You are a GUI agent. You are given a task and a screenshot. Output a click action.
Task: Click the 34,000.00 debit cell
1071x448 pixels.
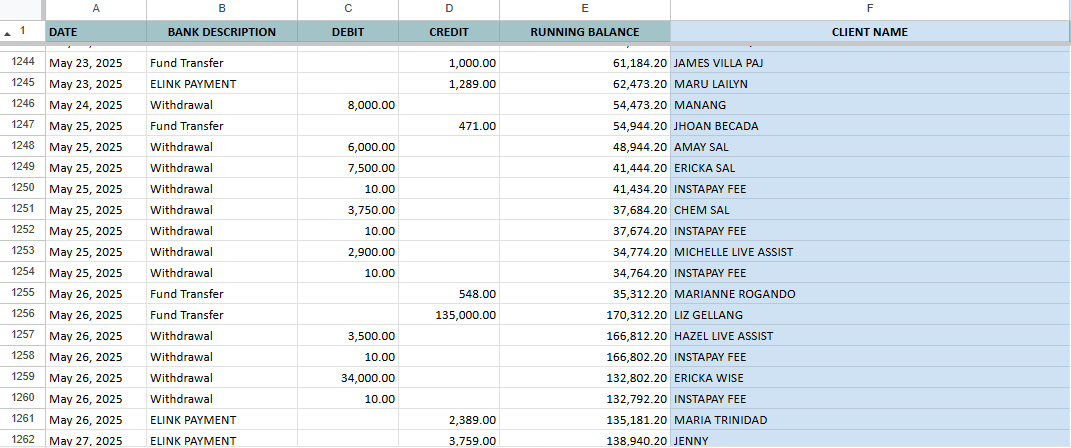pos(348,378)
